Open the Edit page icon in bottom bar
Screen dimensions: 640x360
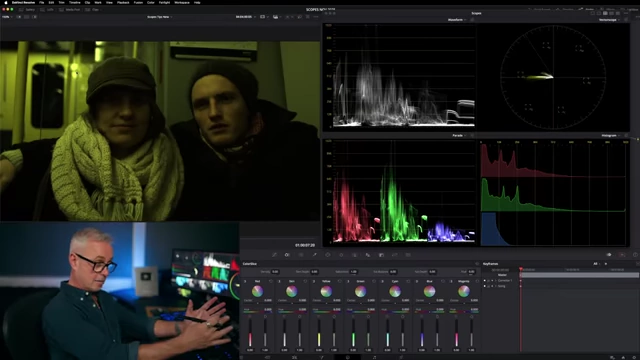pyautogui.click(x=294, y=358)
